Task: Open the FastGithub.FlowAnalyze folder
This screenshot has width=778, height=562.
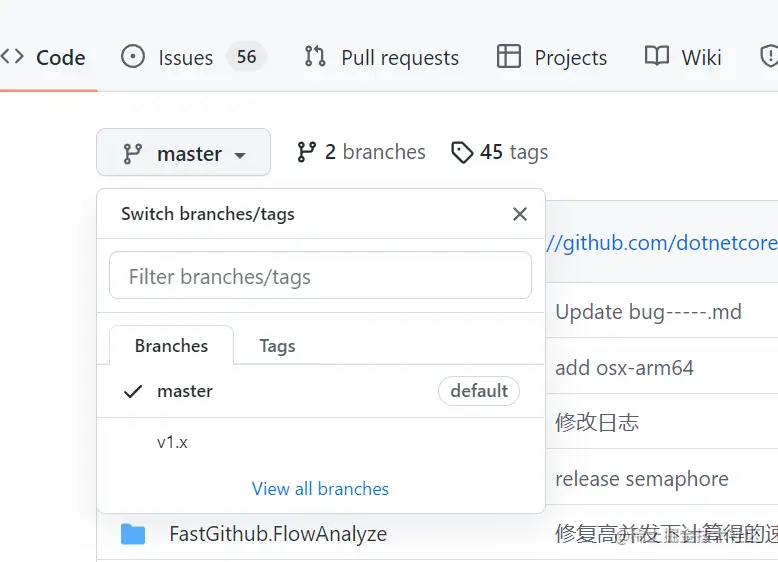Action: tap(278, 534)
